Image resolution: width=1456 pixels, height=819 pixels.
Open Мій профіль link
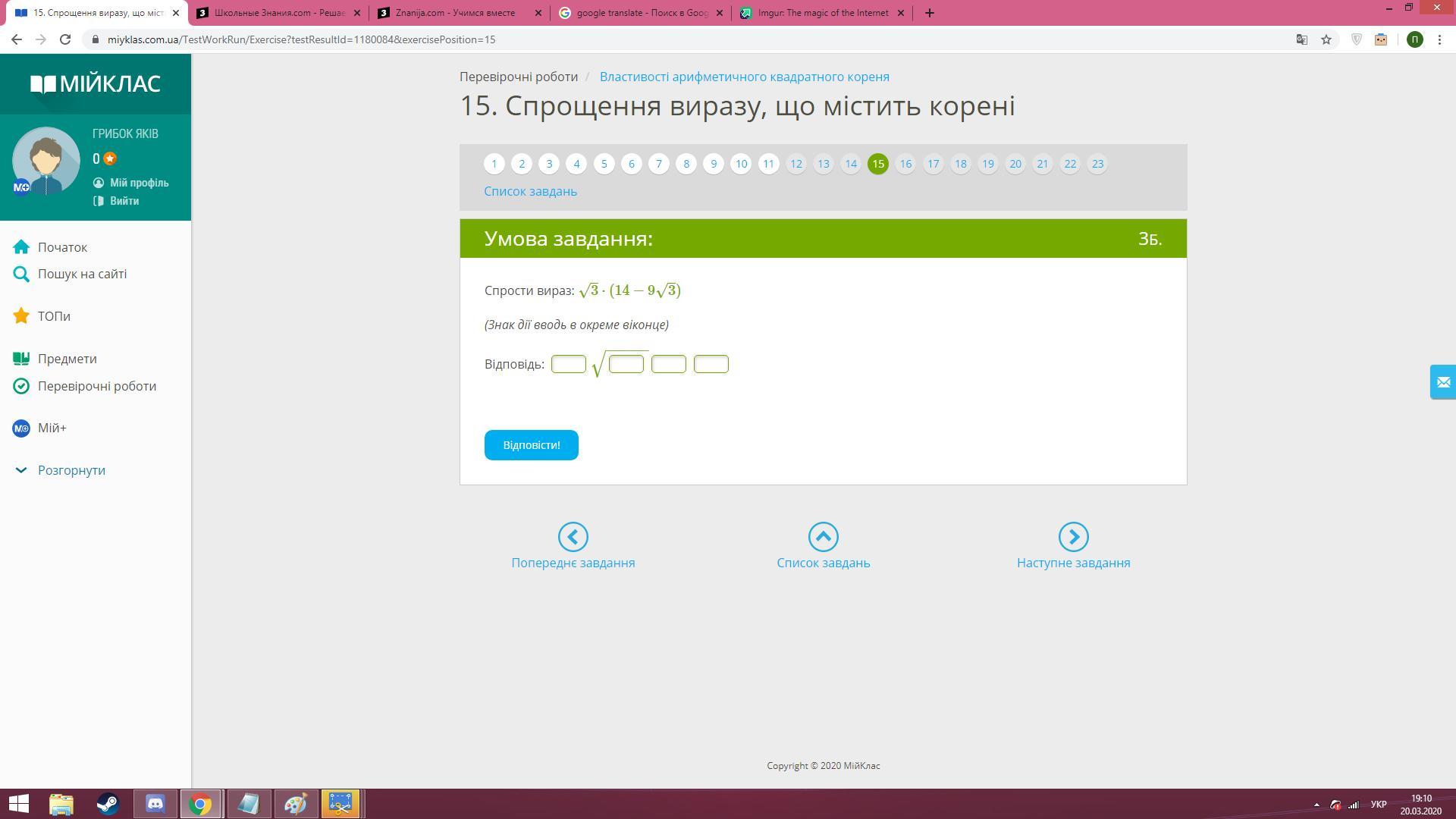pos(139,183)
